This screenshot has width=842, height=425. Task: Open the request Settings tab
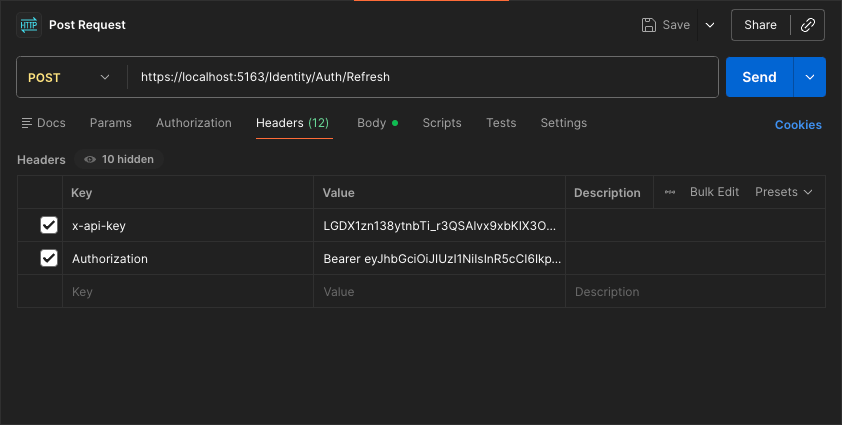pyautogui.click(x=564, y=123)
